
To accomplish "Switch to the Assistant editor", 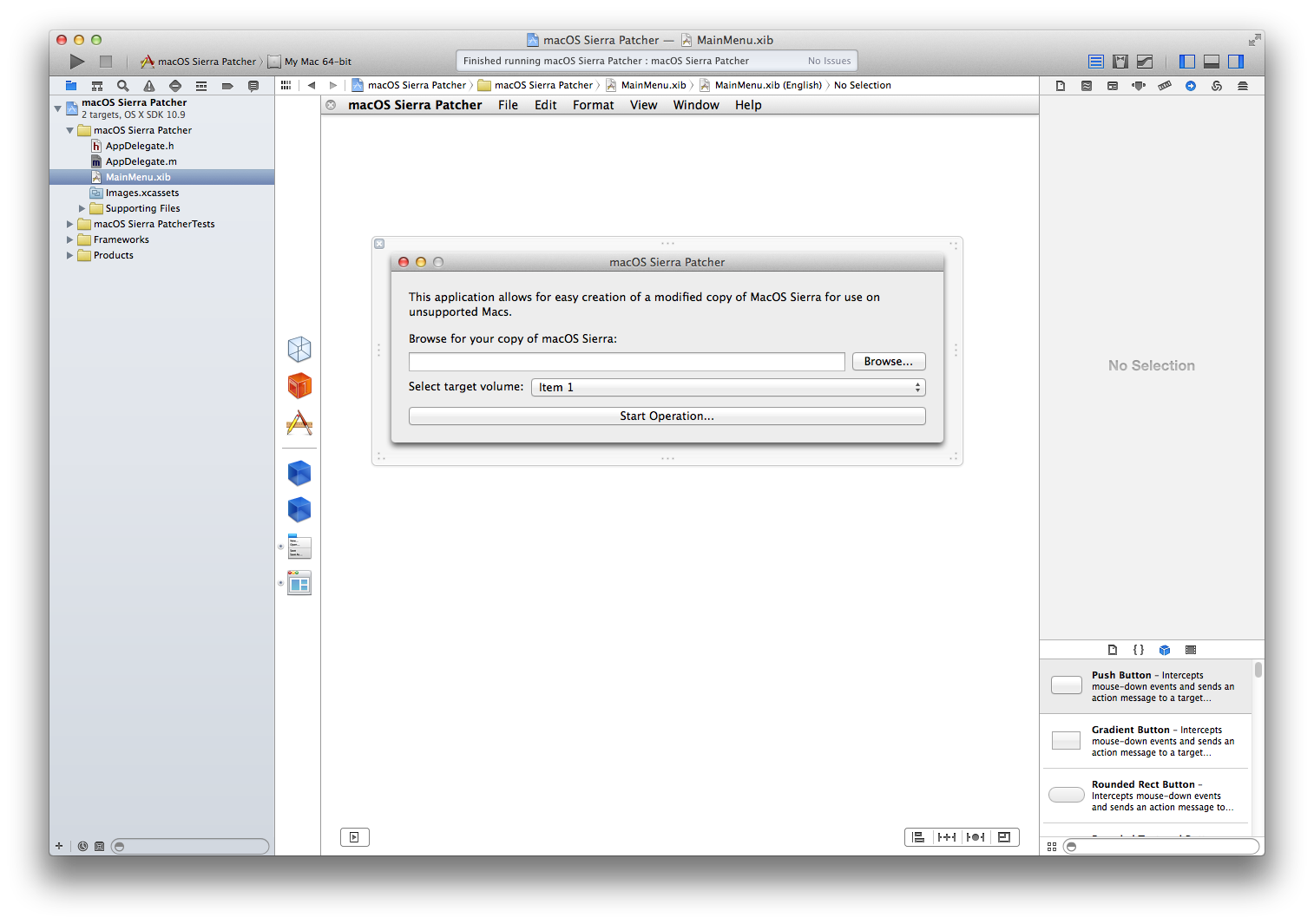I will [x=1120, y=62].
